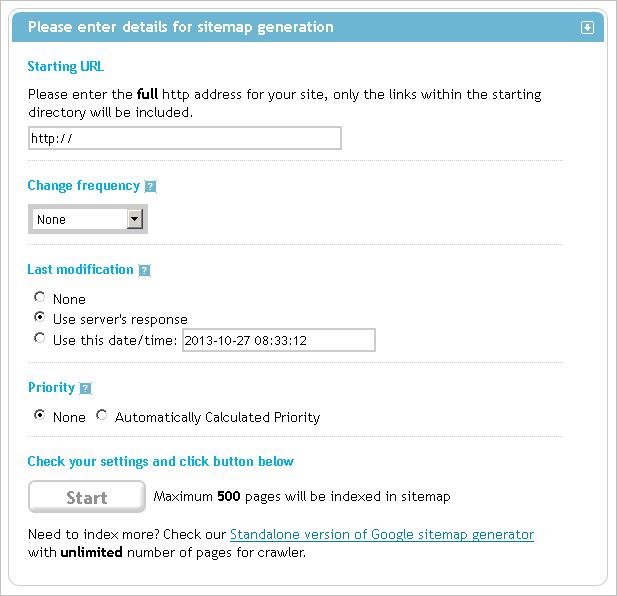Click the Change frequency heading text
The height and width of the screenshot is (596, 617).
83,186
